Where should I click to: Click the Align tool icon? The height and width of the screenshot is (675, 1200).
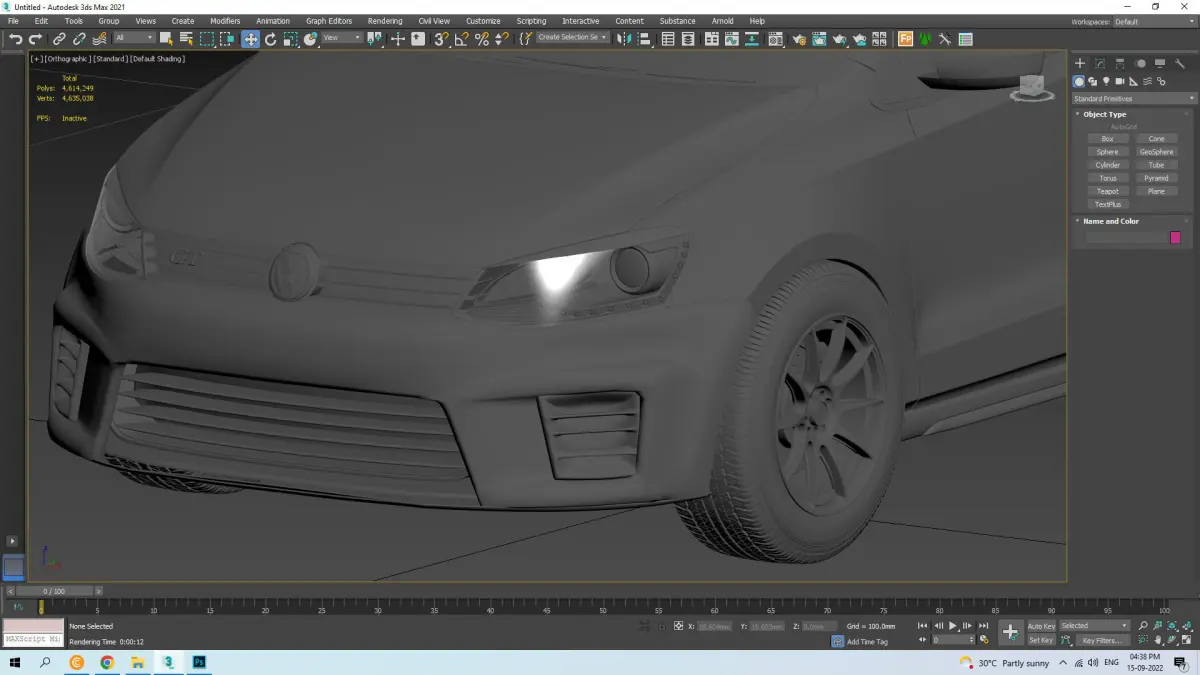(645, 39)
